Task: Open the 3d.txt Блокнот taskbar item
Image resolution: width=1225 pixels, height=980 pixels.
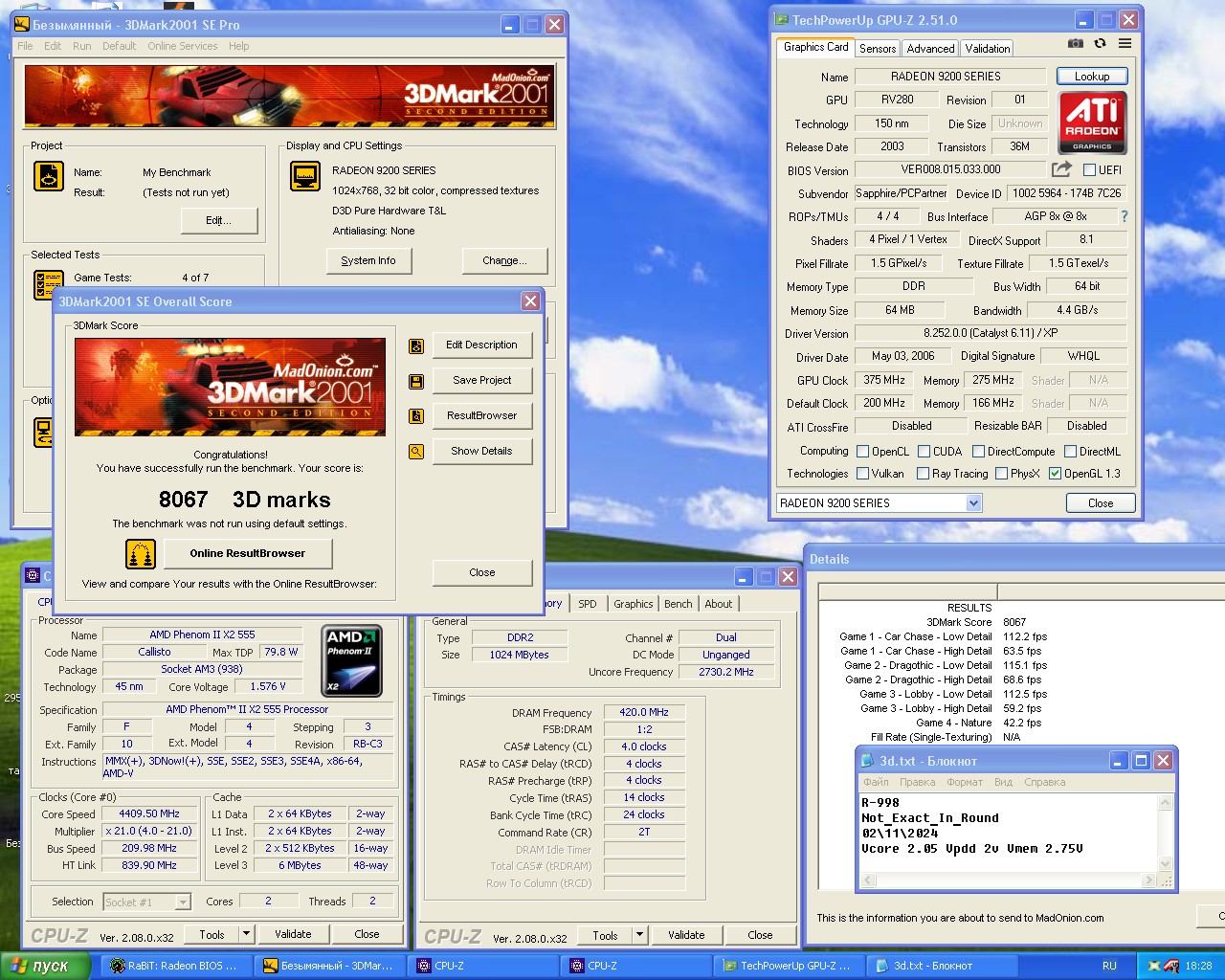Action: 942,966
